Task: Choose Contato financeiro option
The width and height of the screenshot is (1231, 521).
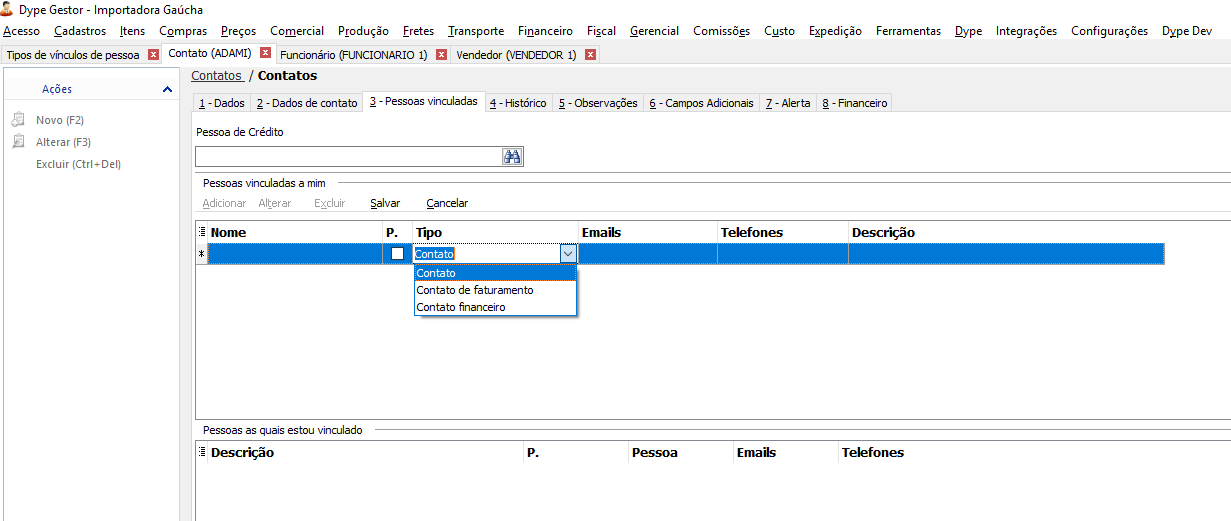Action: click(495, 307)
